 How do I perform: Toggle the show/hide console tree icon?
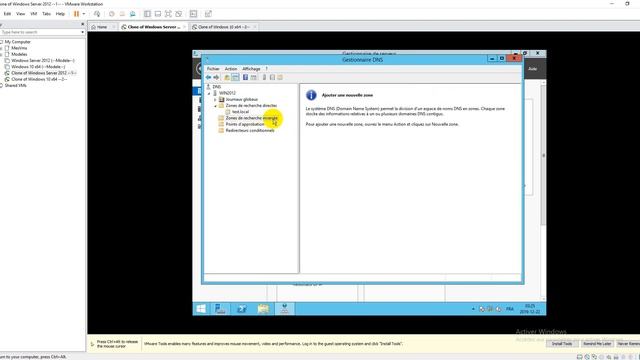point(236,77)
